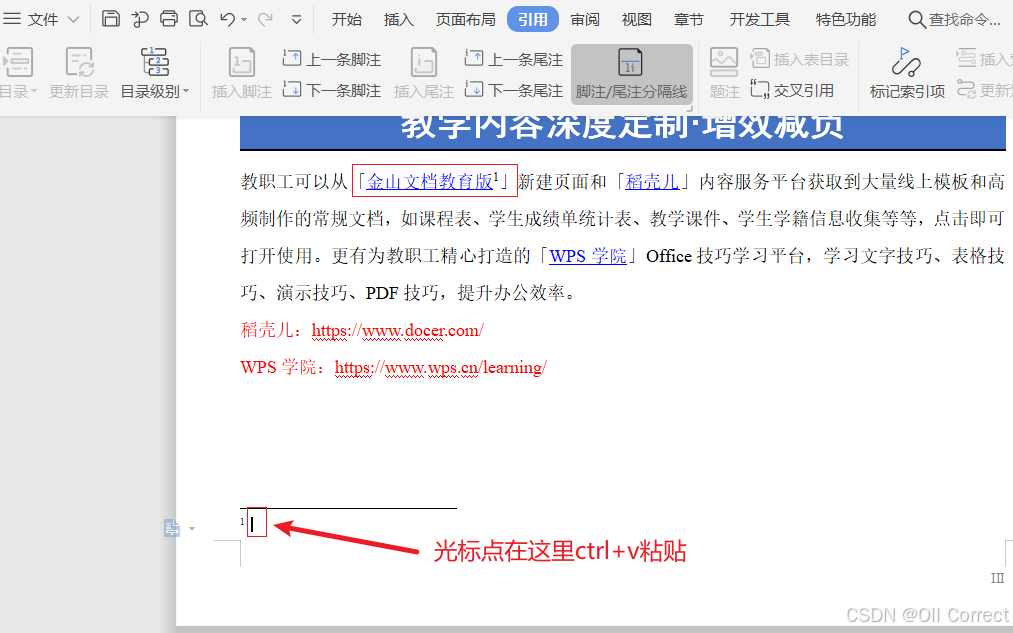Viewport: 1013px width, 633px height.
Task: Open the 章节 tab
Action: pyautogui.click(x=688, y=19)
